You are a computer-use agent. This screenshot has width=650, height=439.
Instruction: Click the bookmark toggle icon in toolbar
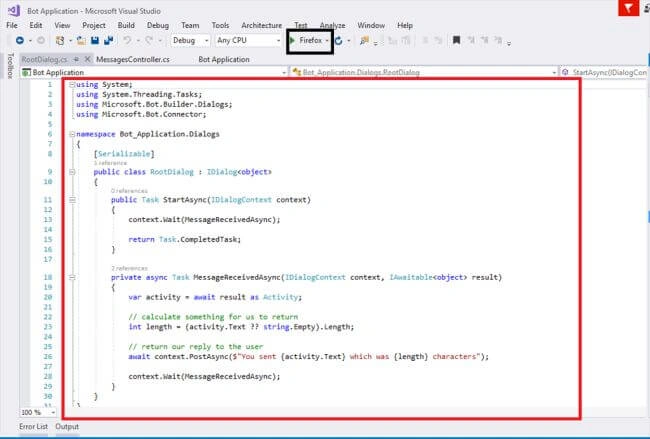pos(456,40)
